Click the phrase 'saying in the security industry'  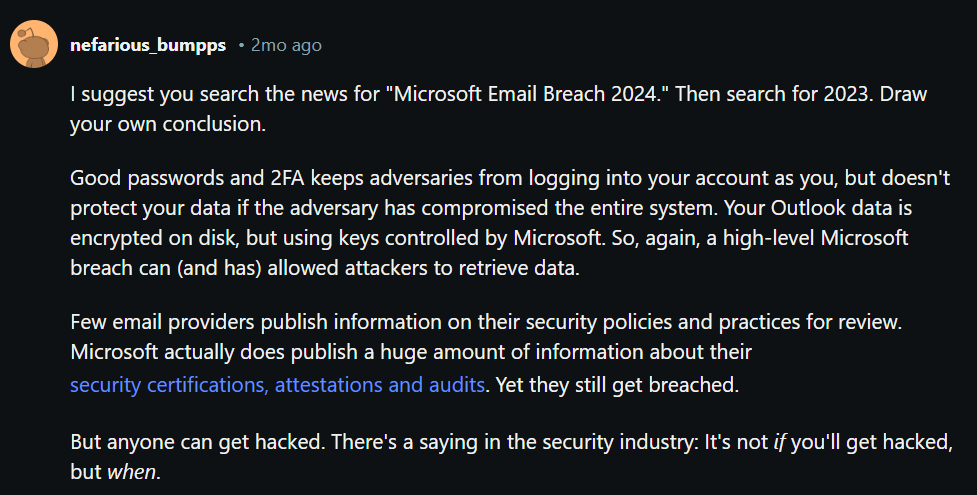(559, 443)
